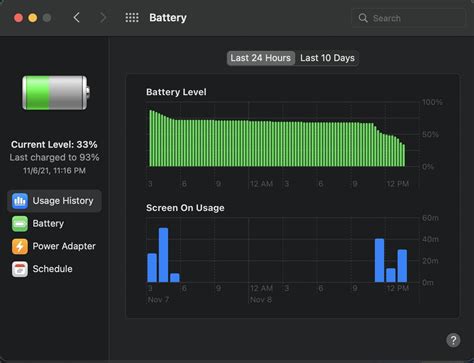
Task: Click the large battery level image
Action: click(x=56, y=93)
